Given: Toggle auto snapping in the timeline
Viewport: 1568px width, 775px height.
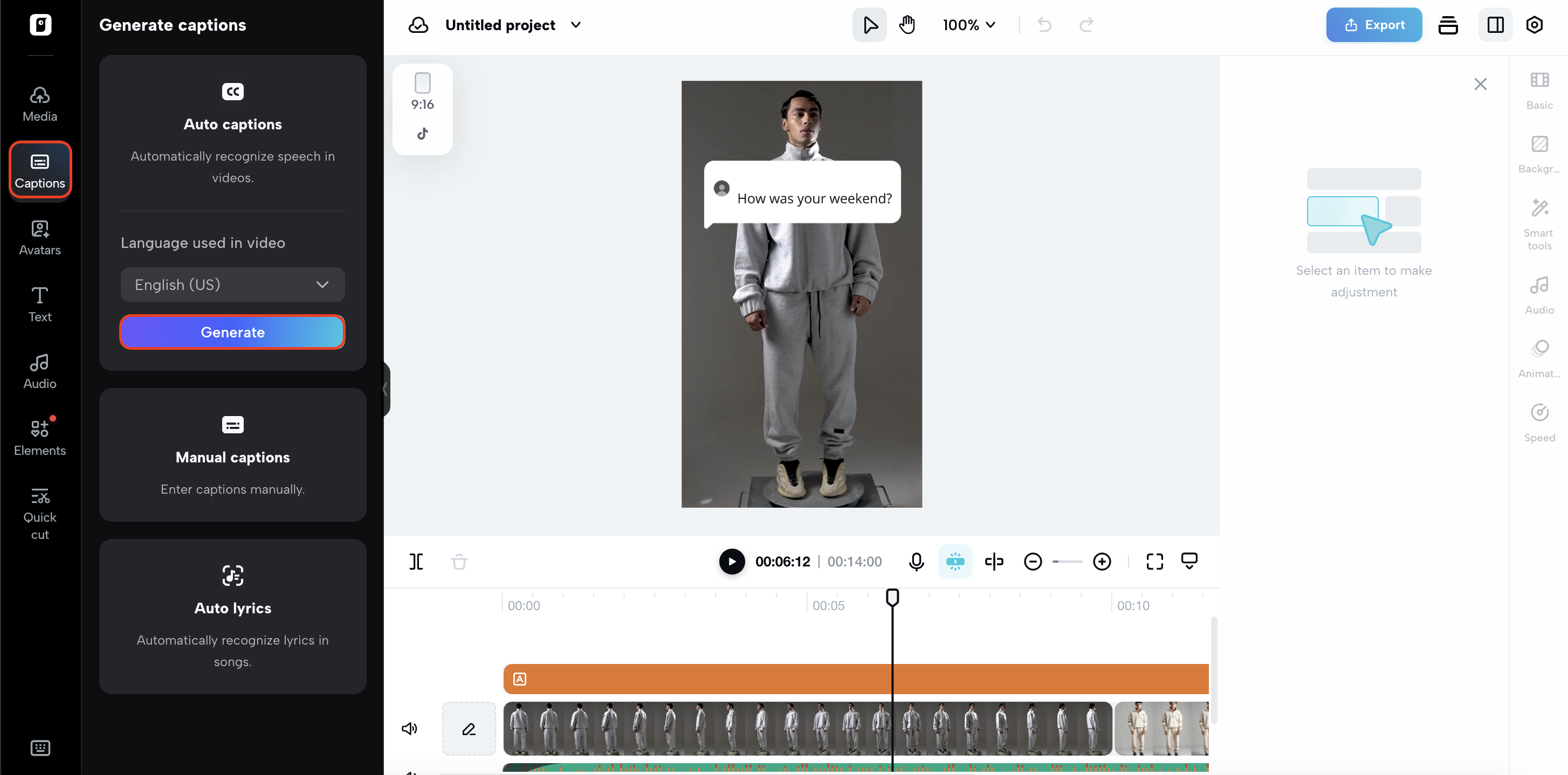Looking at the screenshot, I should pos(955,562).
